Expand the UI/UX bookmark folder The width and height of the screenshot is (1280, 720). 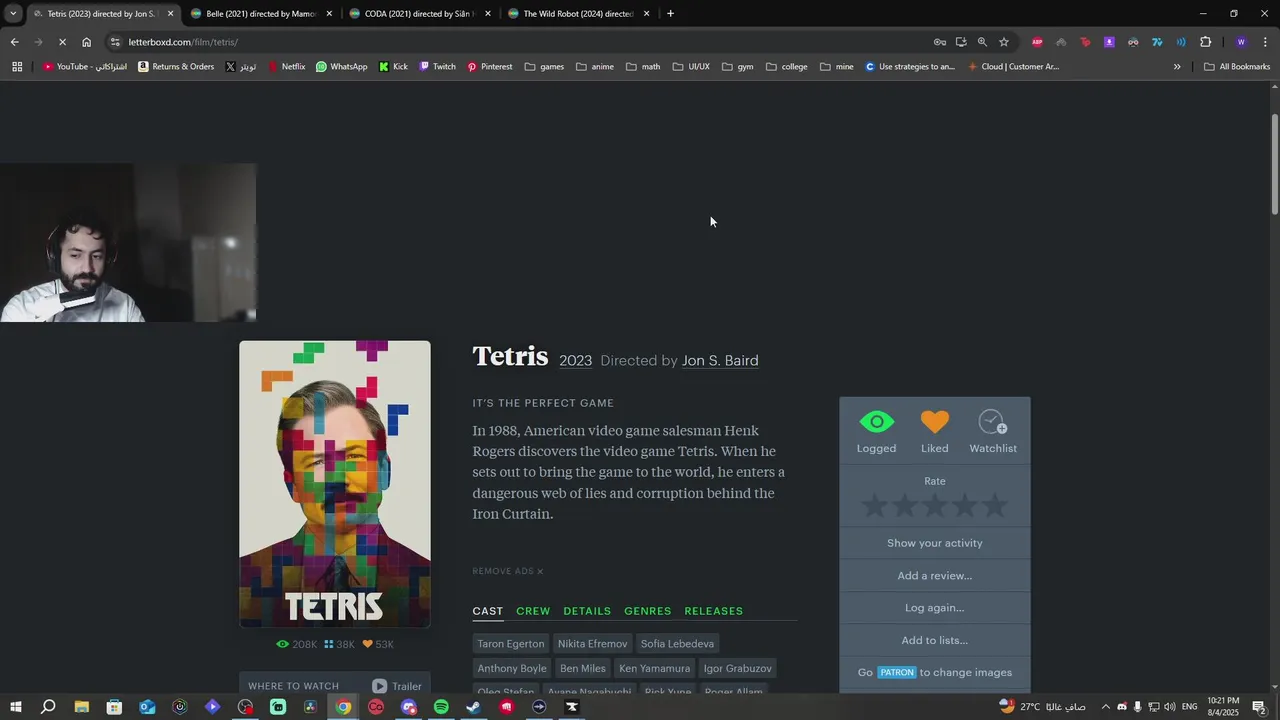pyautogui.click(x=691, y=67)
